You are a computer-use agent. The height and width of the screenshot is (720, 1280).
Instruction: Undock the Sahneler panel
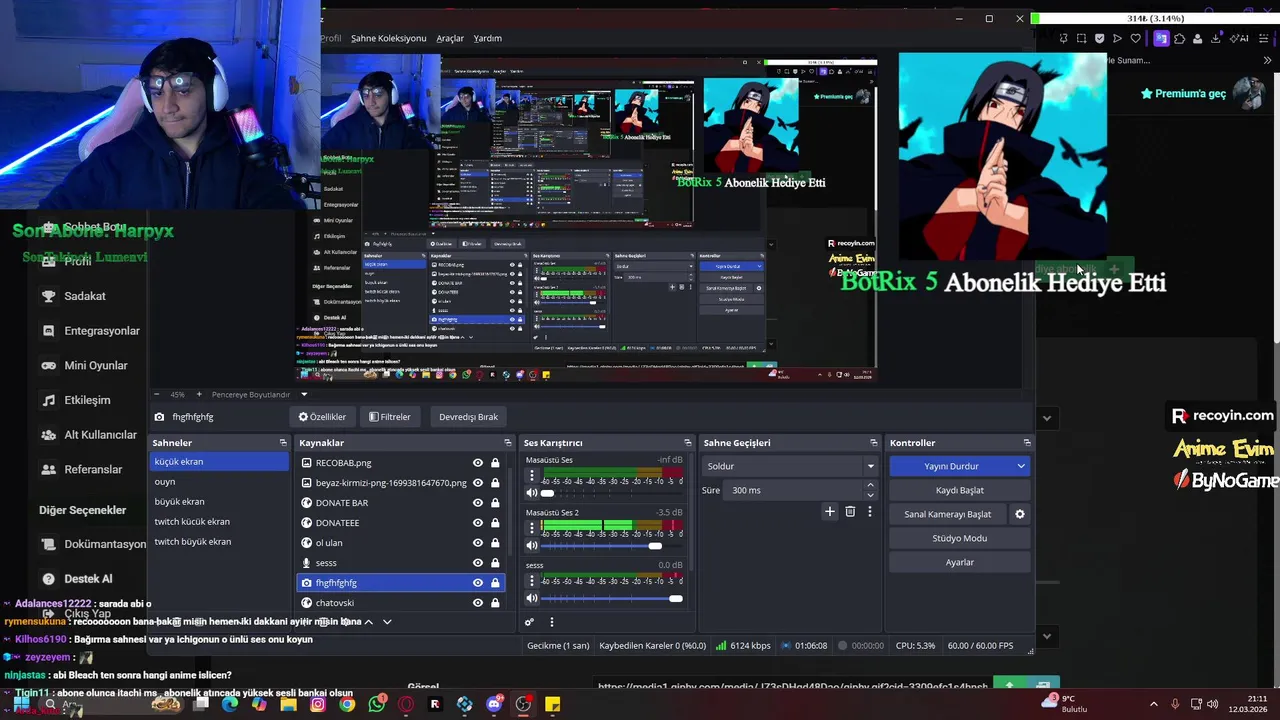click(283, 443)
